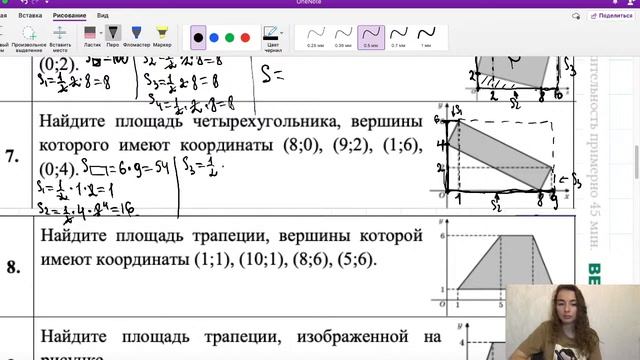Click the problem 7 coordinate diagram

pyautogui.click(x=502, y=157)
